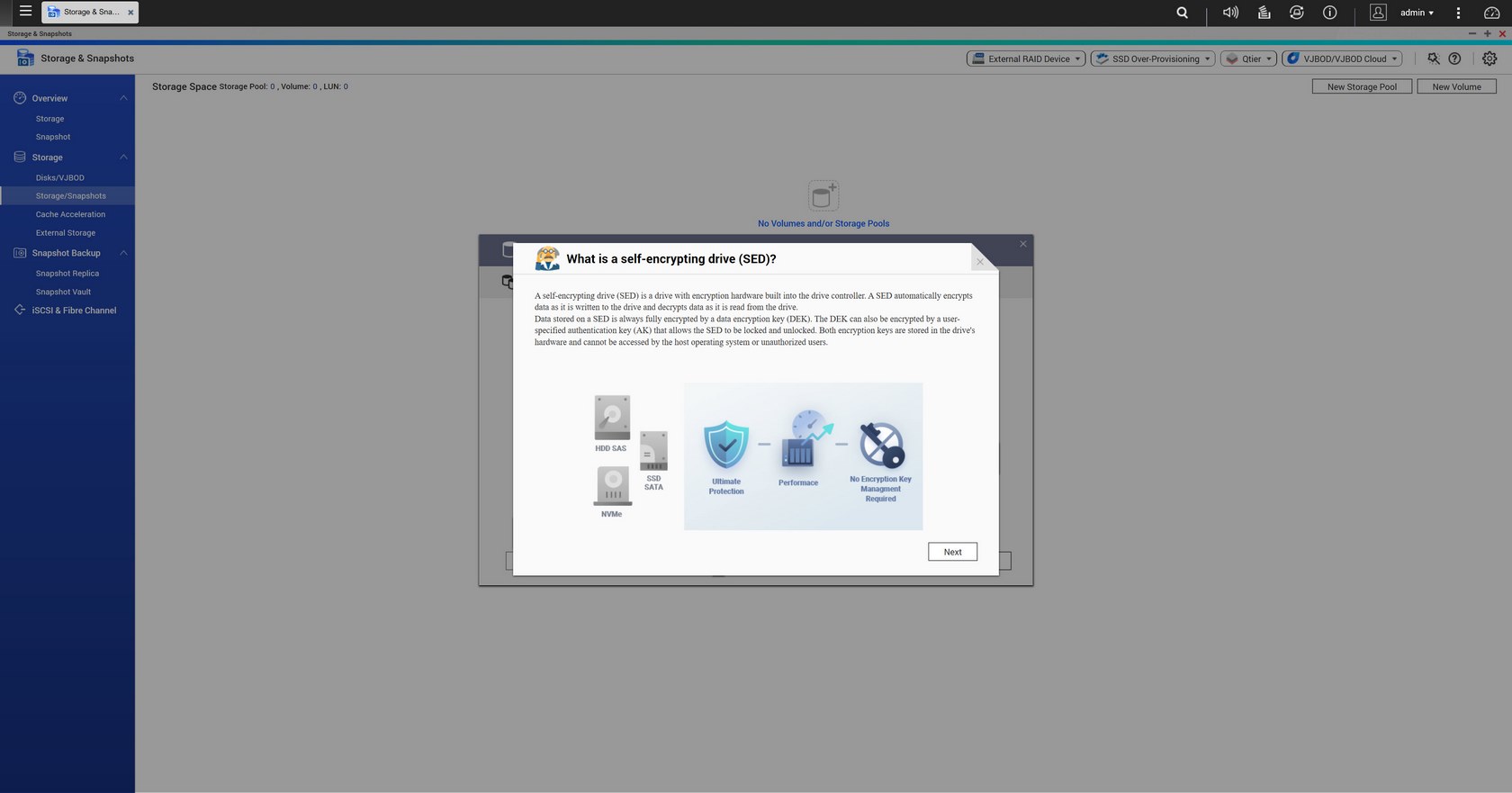Image resolution: width=1512 pixels, height=793 pixels.
Task: Click the user profile icon
Action: tap(1378, 13)
